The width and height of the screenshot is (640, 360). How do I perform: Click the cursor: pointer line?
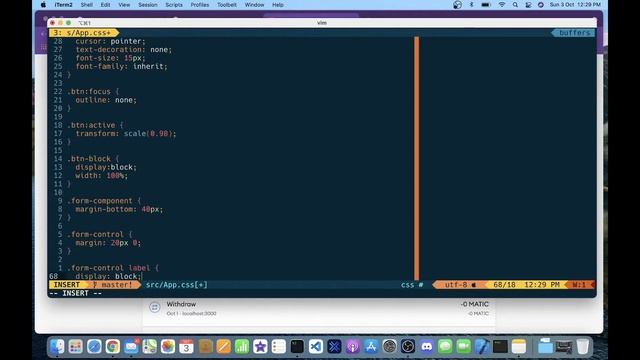[x=110, y=41]
